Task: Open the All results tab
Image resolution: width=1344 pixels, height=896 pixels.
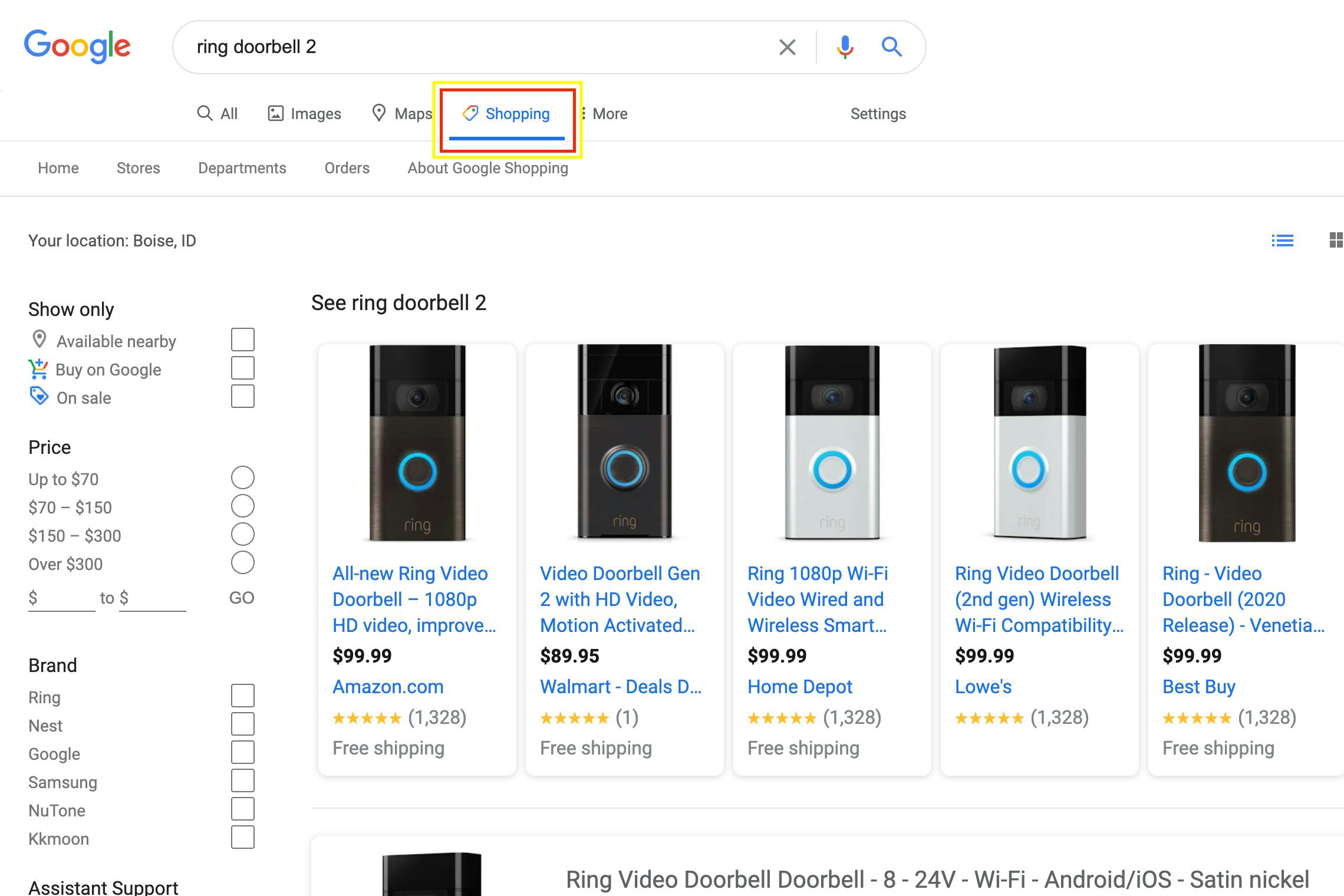Action: point(217,114)
